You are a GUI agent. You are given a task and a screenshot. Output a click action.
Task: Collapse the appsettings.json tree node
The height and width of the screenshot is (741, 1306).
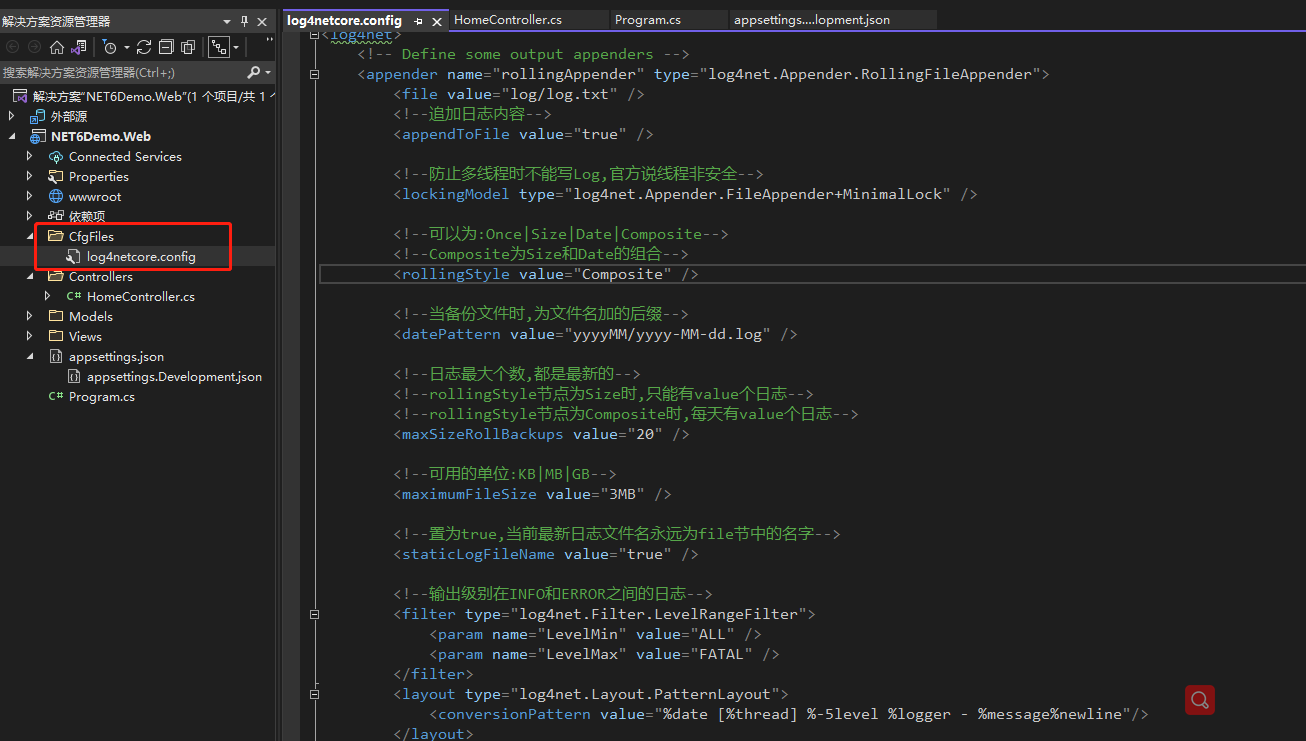point(29,356)
